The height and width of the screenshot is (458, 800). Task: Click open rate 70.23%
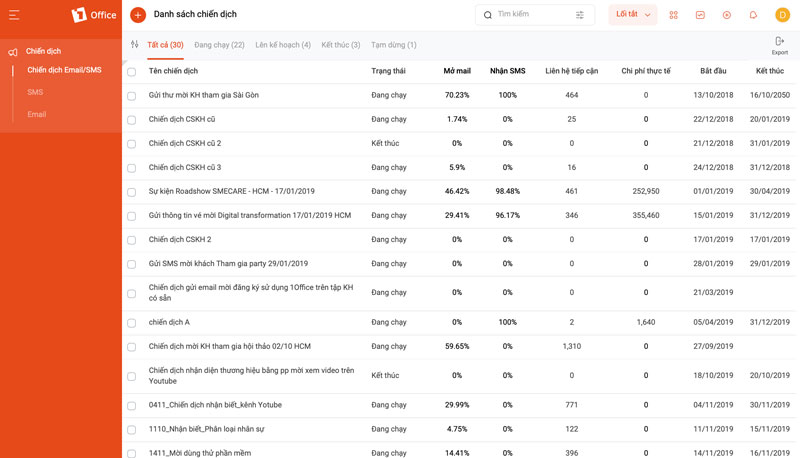point(457,95)
